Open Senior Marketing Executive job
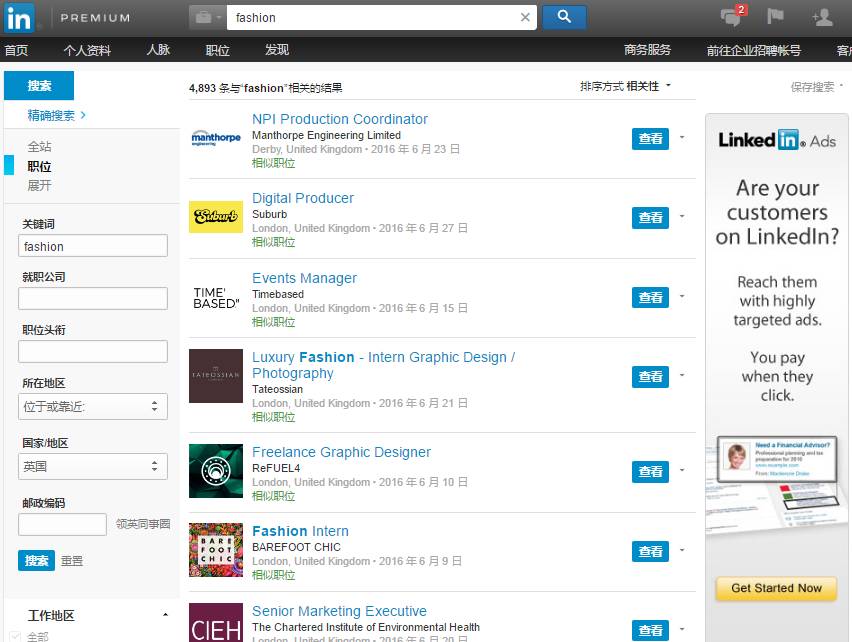Image resolution: width=852 pixels, height=642 pixels. [339, 611]
